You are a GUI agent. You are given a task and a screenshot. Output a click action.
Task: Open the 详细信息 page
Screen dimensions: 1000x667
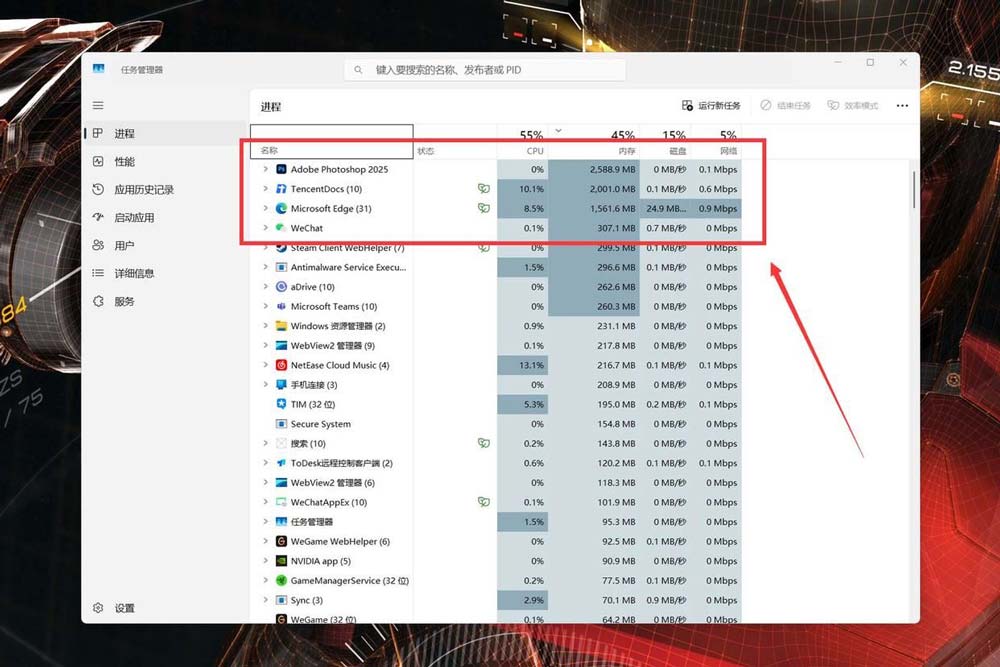pyautogui.click(x=165, y=274)
